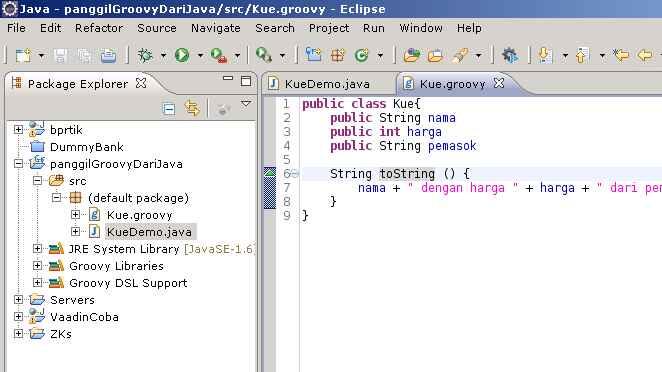The image size is (662, 372).
Task: Click the Toggle Mark Occurrences highlighter icon
Action: point(460,55)
